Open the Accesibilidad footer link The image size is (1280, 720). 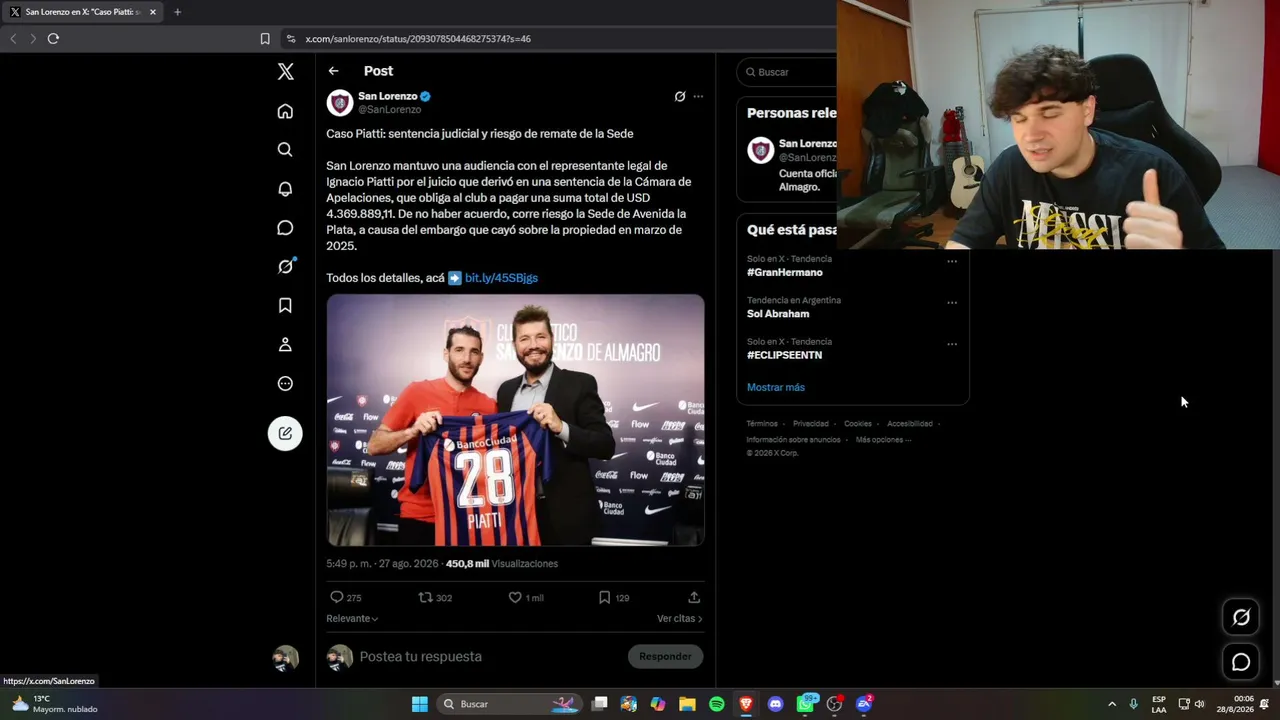point(910,424)
